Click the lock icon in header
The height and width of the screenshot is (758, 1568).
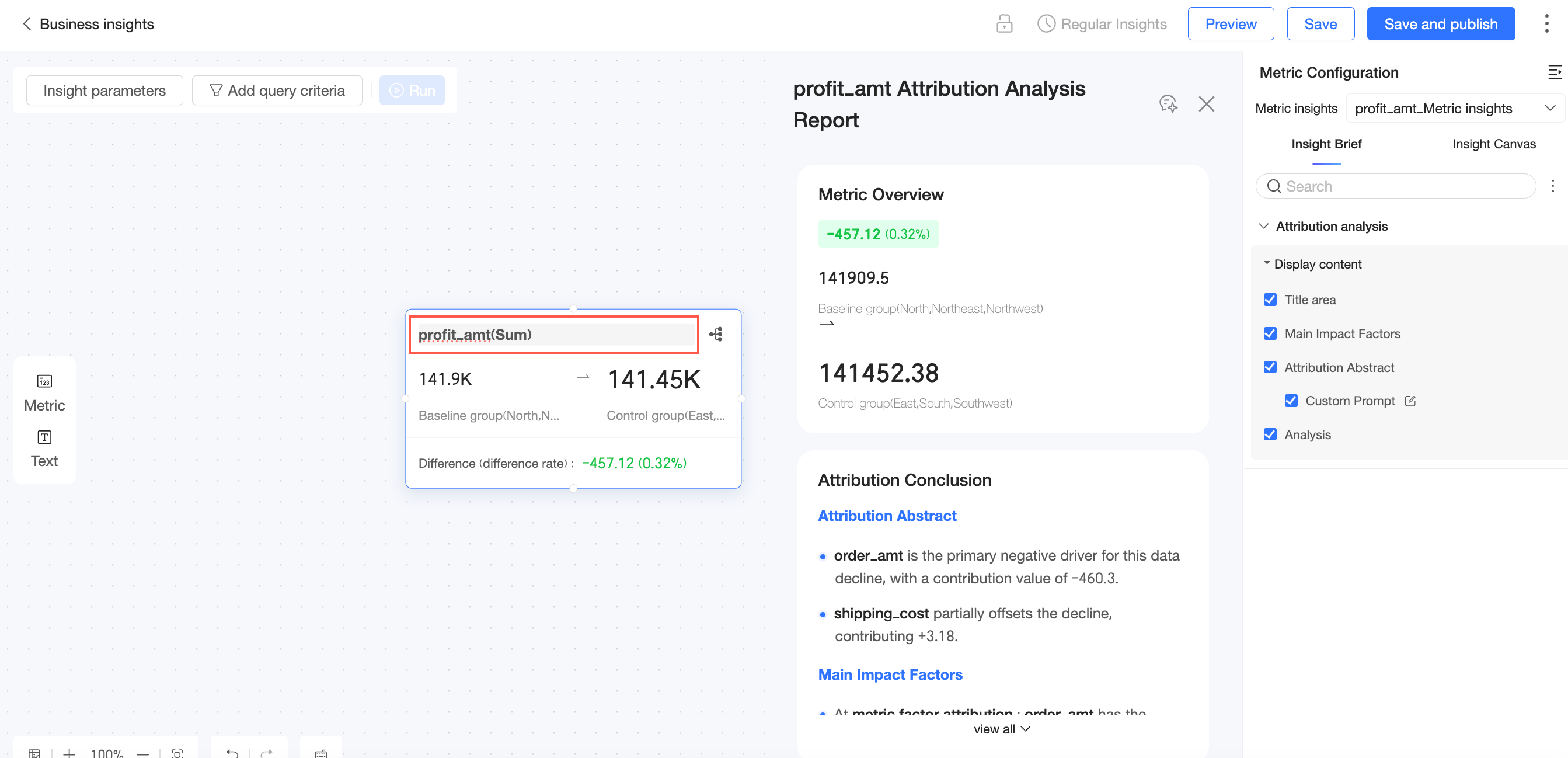click(x=1003, y=24)
